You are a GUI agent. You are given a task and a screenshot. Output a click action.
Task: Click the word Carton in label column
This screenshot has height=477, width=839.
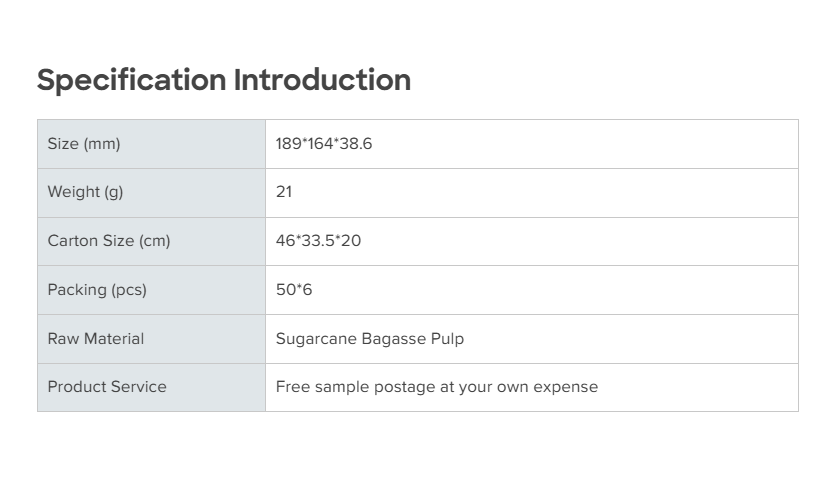(x=72, y=241)
